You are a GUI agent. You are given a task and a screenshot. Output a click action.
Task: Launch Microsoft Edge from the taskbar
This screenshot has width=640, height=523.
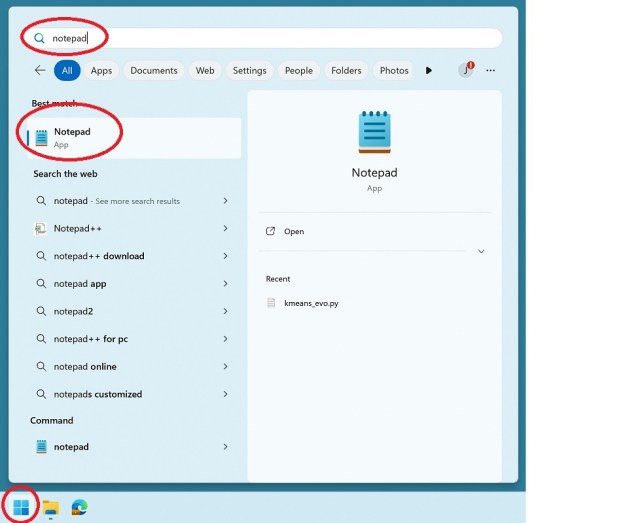tap(79, 507)
